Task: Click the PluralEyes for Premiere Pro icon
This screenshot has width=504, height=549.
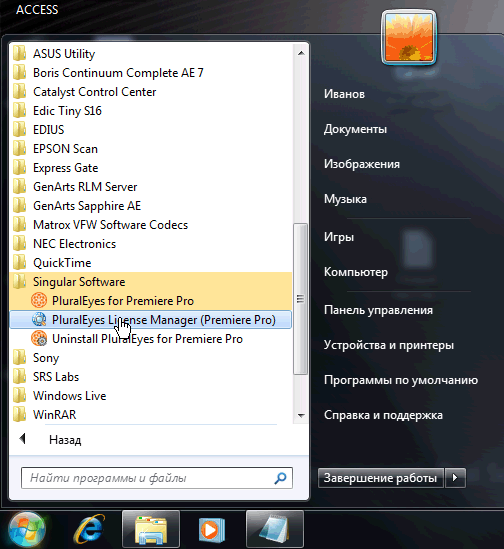Action: (x=39, y=300)
